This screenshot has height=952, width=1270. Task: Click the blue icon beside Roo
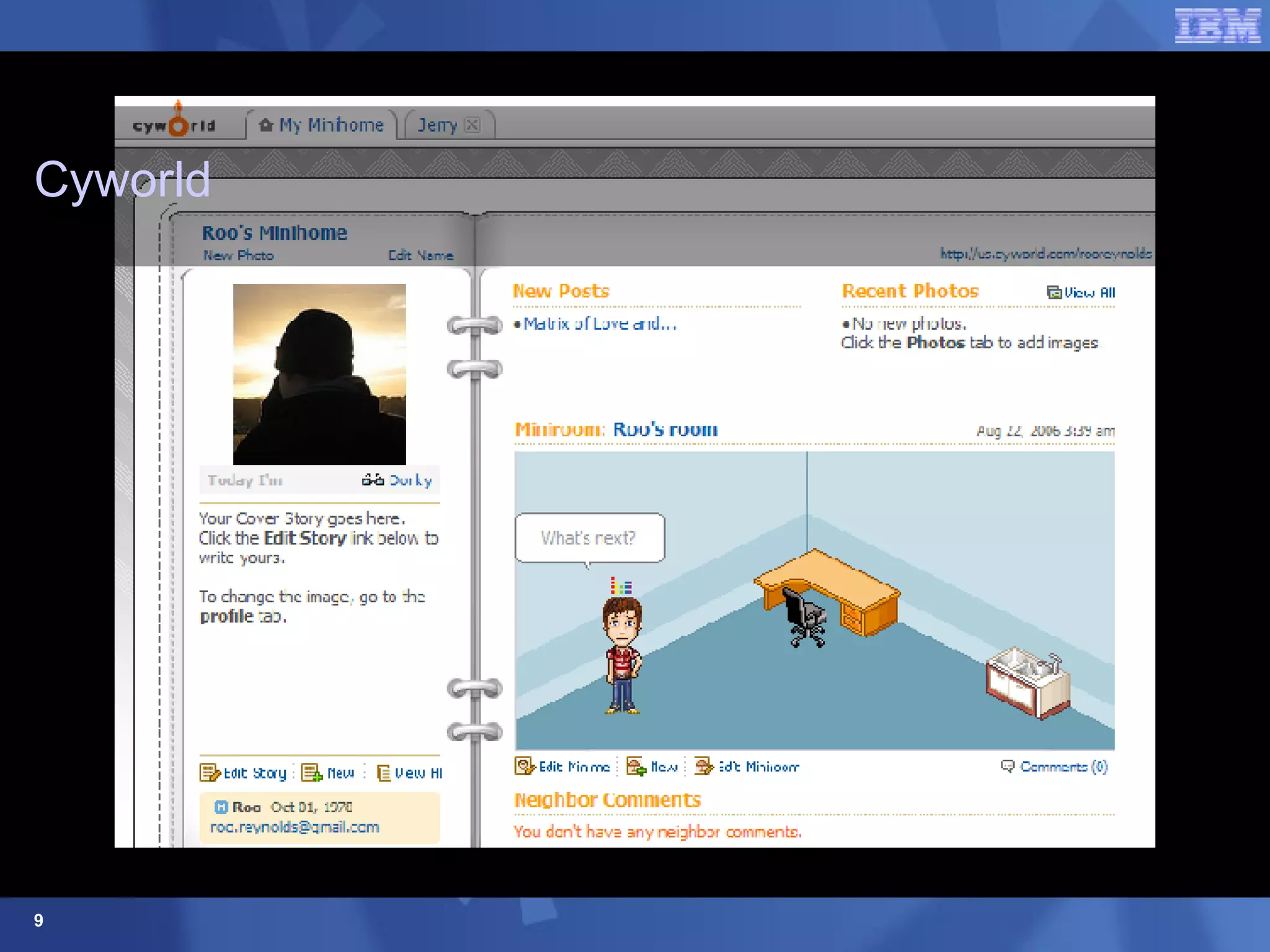coord(221,806)
